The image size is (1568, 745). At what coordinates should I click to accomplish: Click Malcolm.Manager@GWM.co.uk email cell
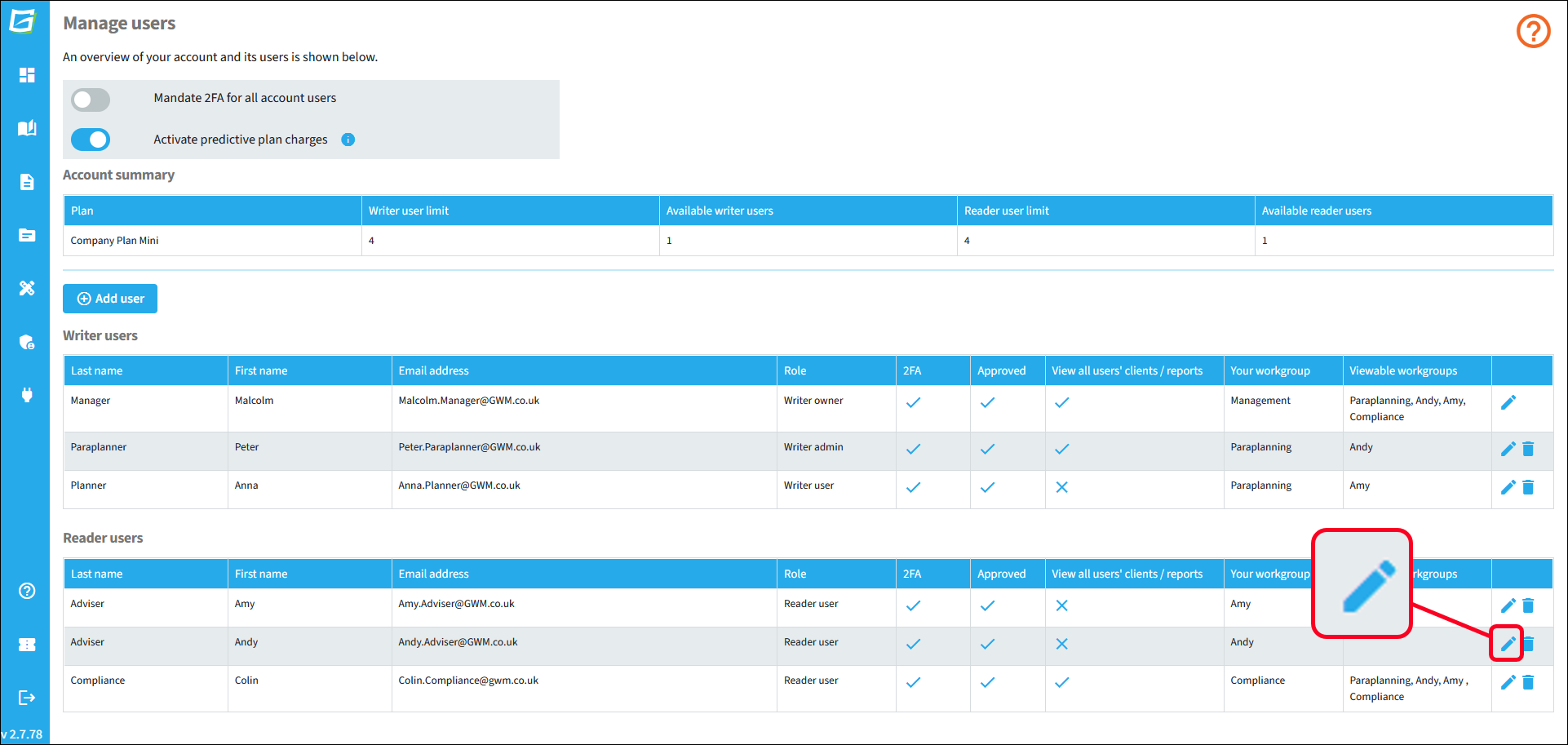(x=584, y=408)
